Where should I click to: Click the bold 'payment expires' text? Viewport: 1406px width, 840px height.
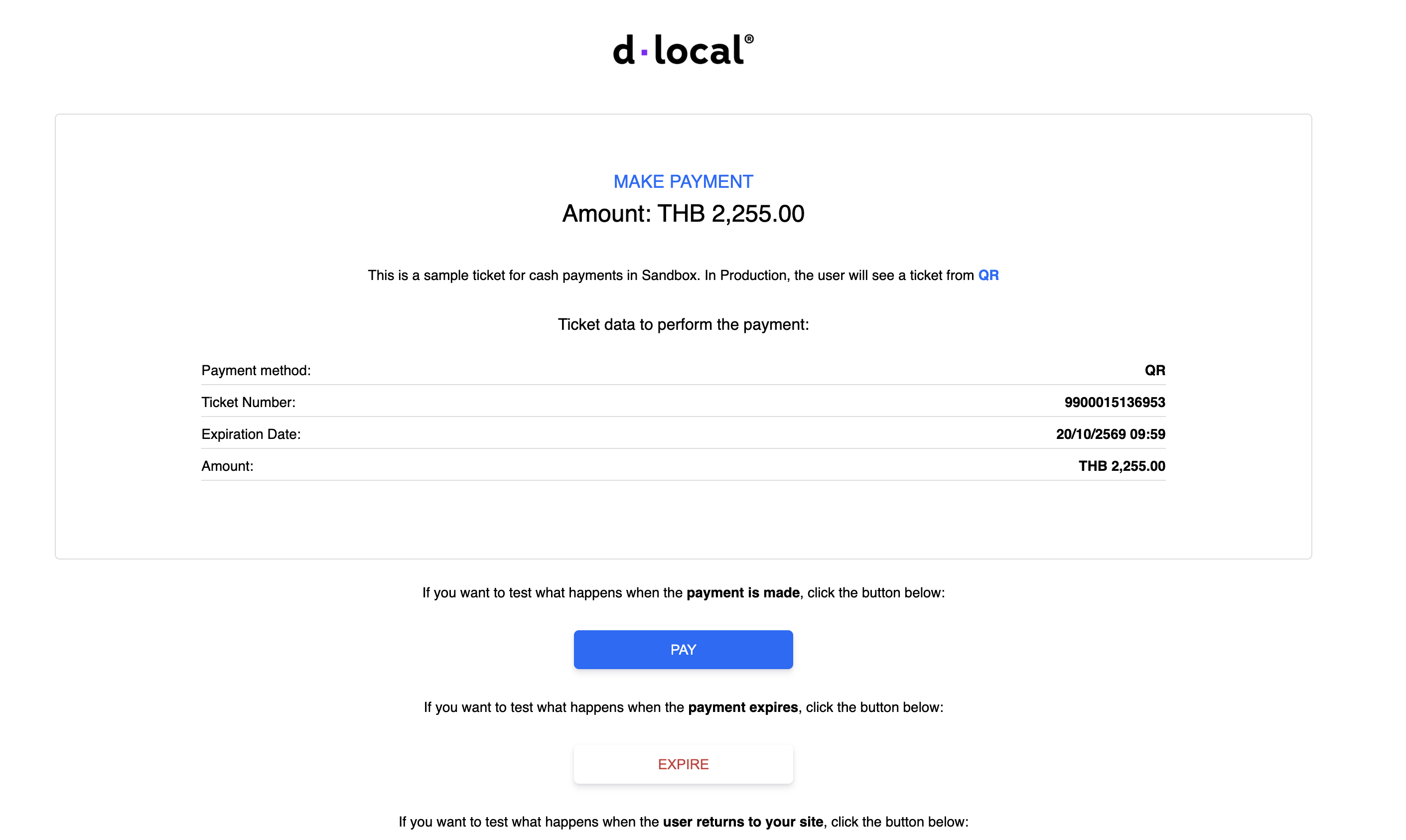pyautogui.click(x=743, y=707)
